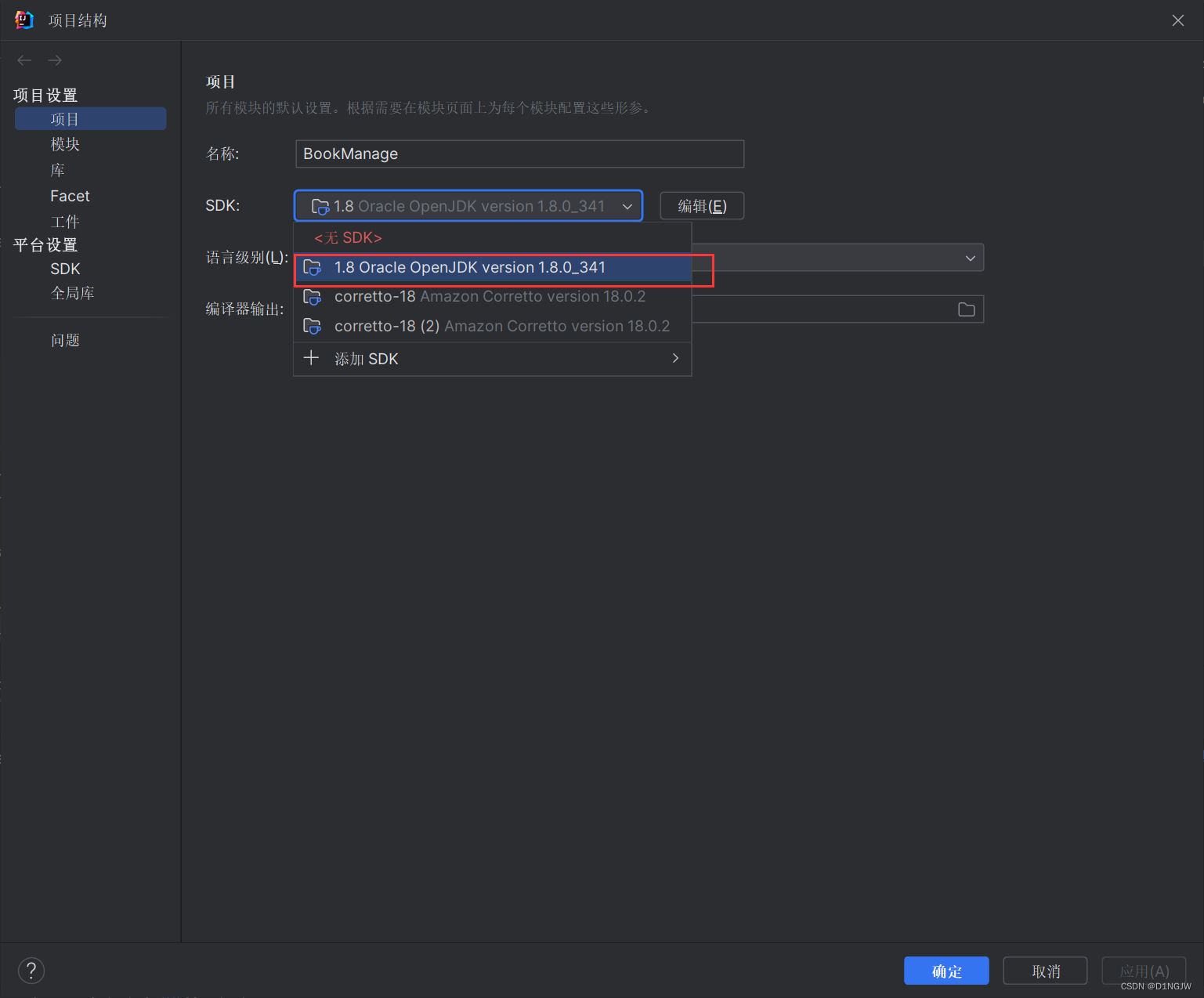Viewport: 1204px width, 998px height.
Task: Click the 应用(A) button
Action: point(1144,971)
